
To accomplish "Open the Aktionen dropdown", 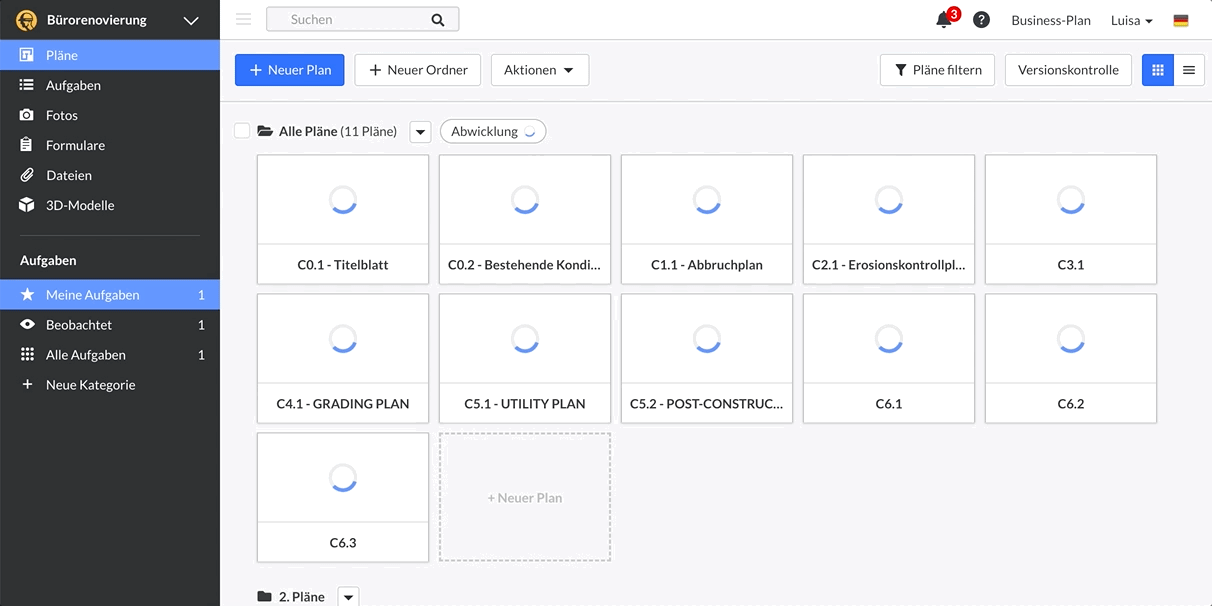I will [539, 70].
